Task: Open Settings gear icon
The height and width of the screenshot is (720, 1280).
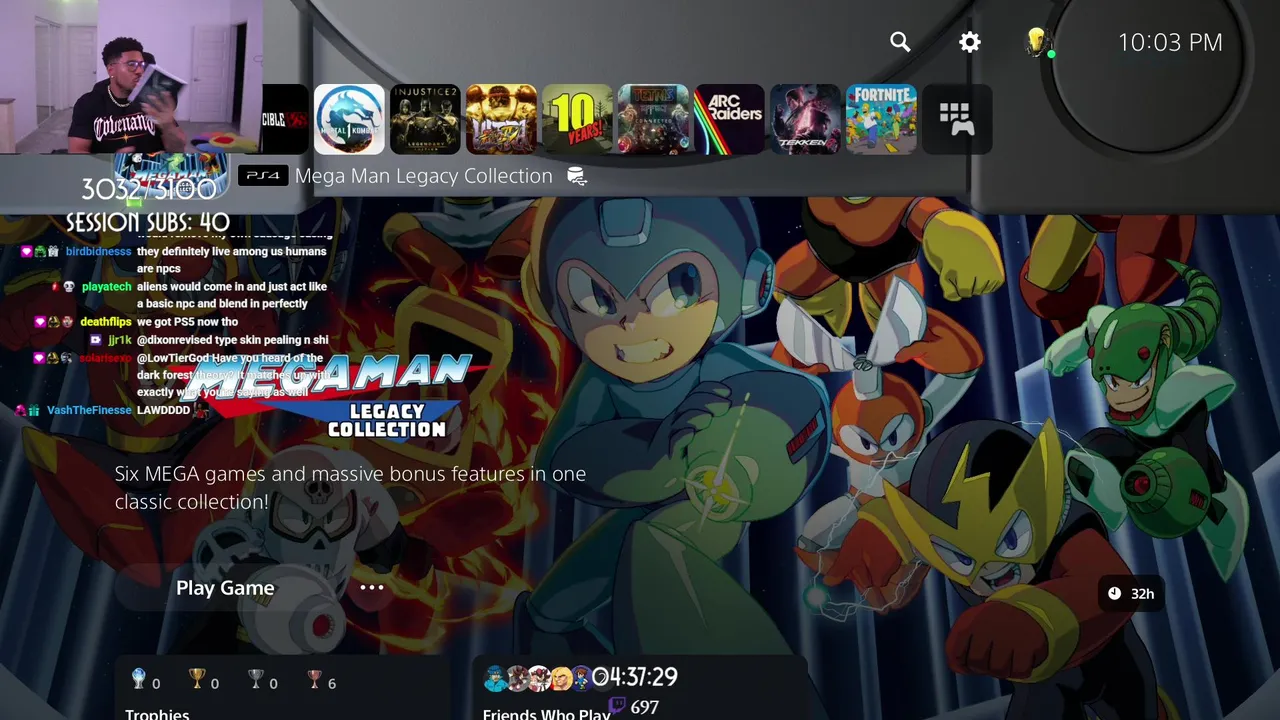Action: click(970, 42)
